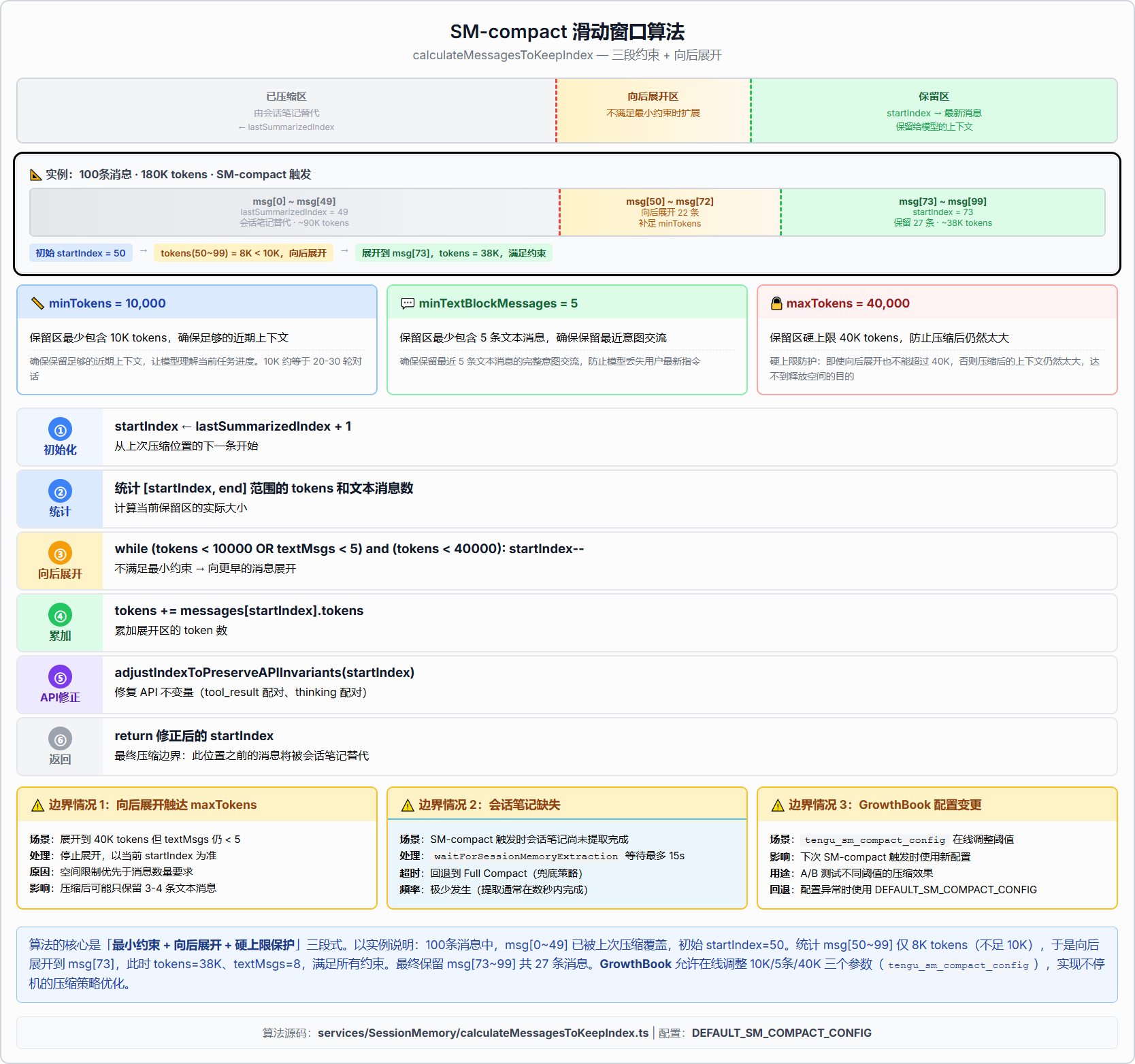Screen dimensions: 1135x1064
Task: Select the orange step 3 circle above 向后展开
Action: point(60,553)
